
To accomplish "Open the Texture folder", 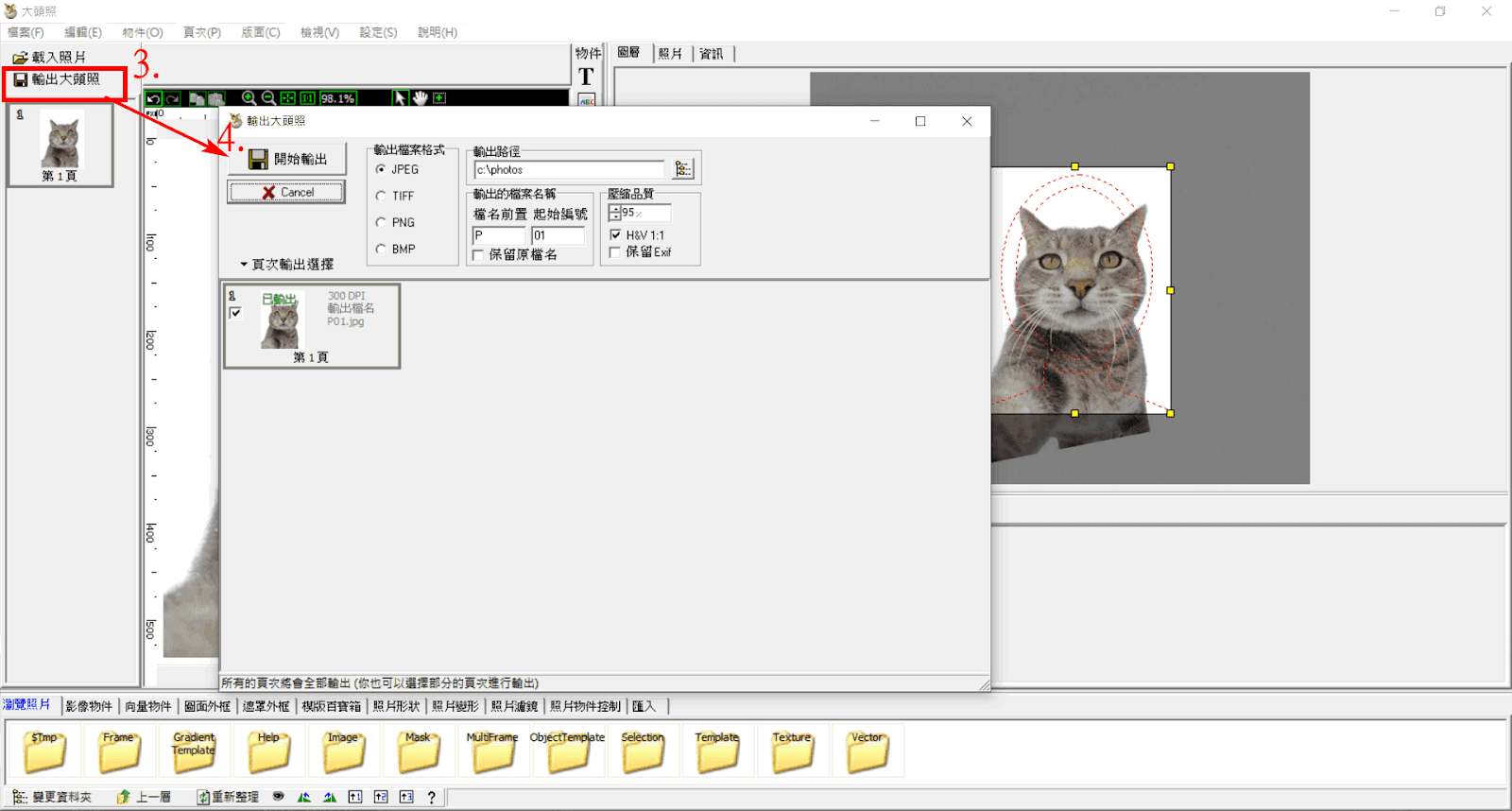I will (792, 751).
